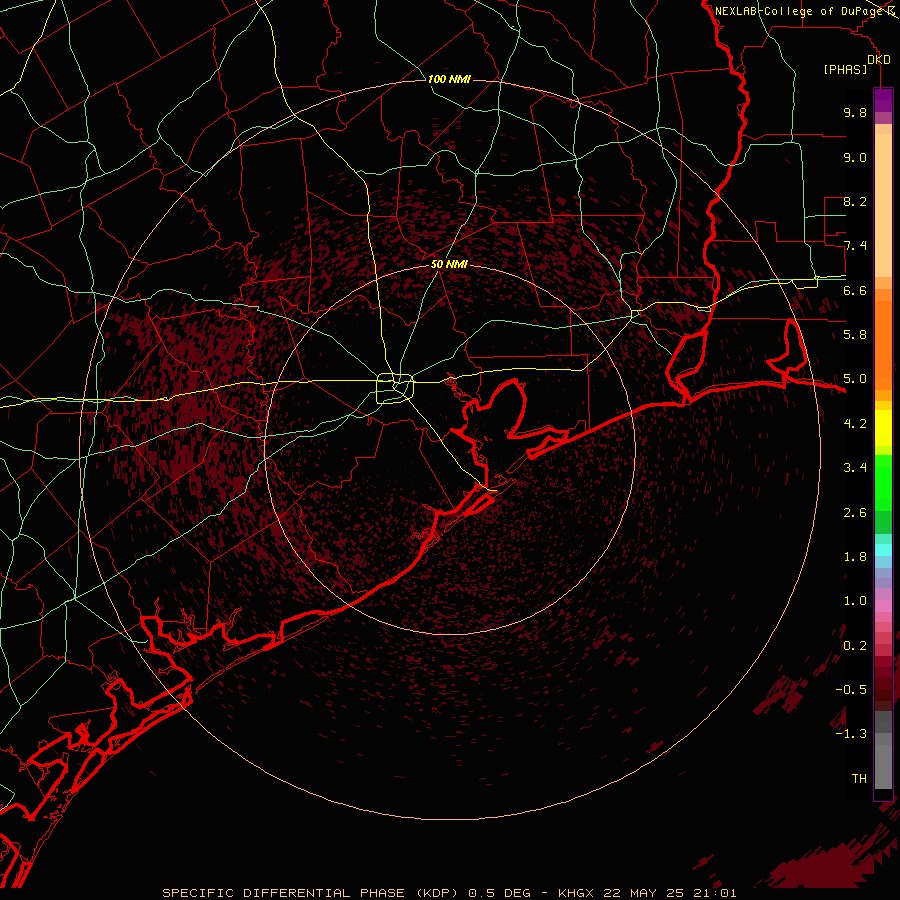The height and width of the screenshot is (900, 900).
Task: Pick the pink band of the color bar
Action: point(883,606)
